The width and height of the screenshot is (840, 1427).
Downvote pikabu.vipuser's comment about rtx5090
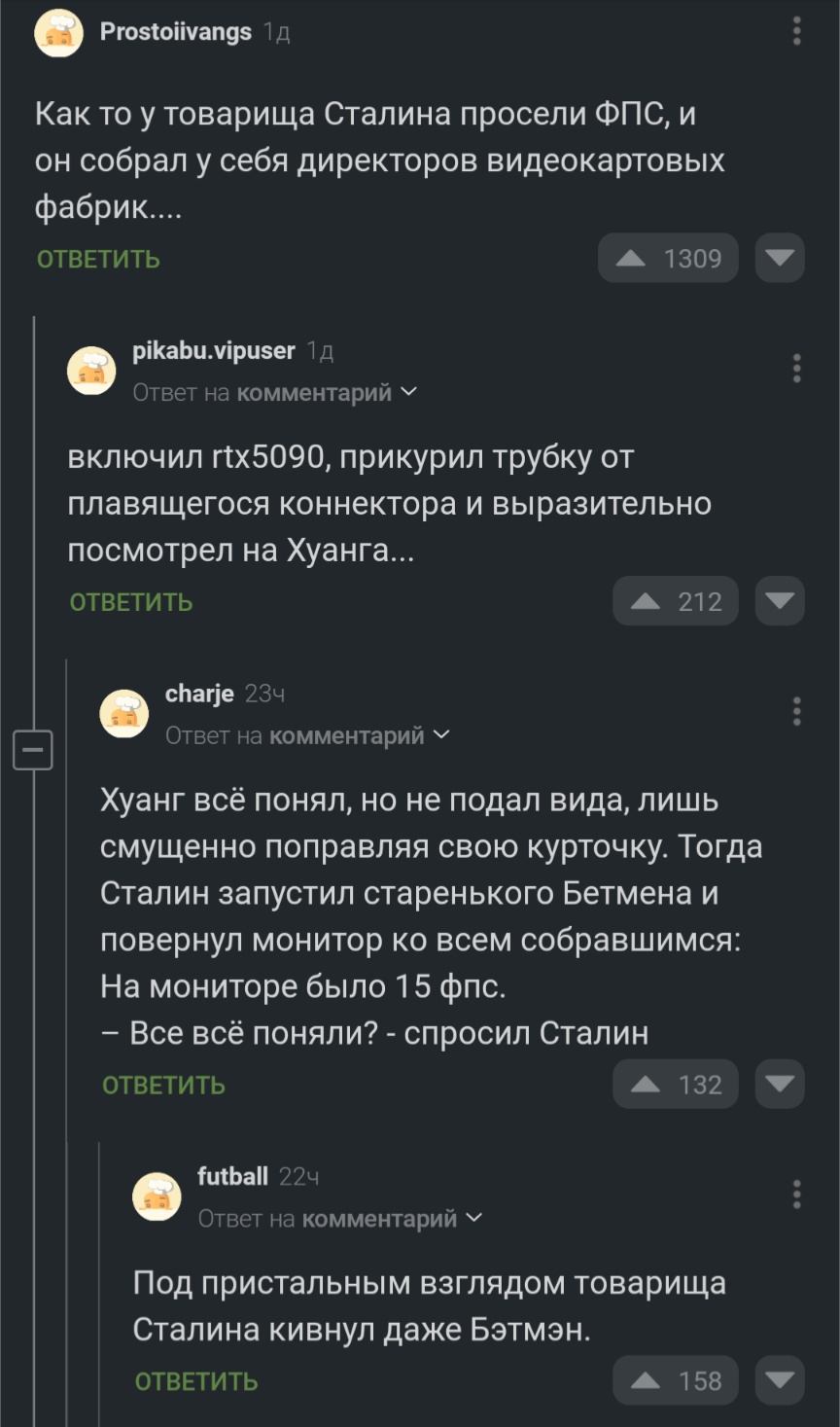(780, 601)
